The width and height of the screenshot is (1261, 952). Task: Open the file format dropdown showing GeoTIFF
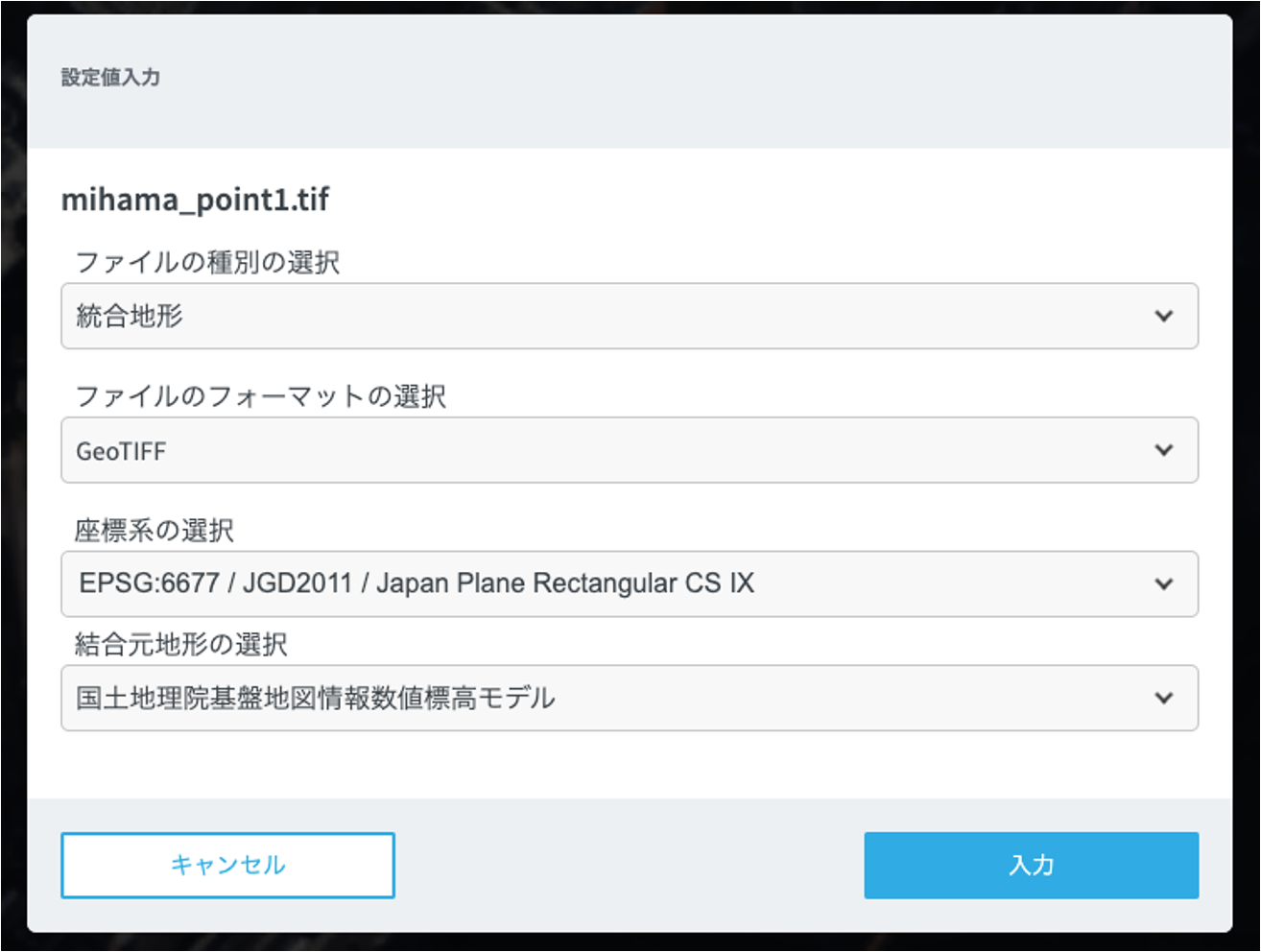pyautogui.click(x=630, y=450)
